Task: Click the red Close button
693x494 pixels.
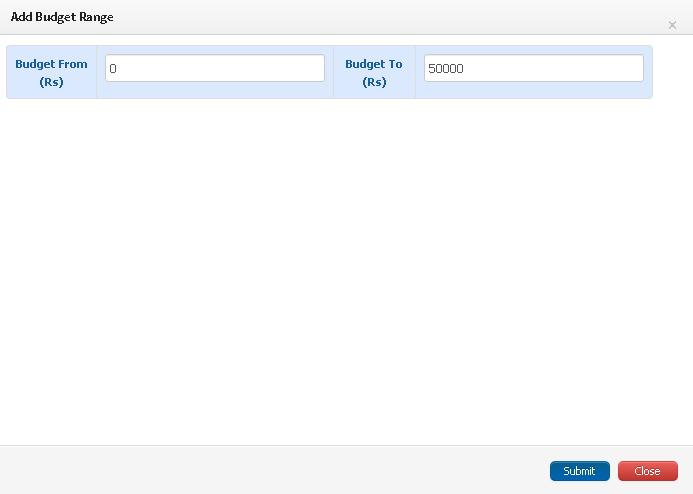Action: (648, 471)
